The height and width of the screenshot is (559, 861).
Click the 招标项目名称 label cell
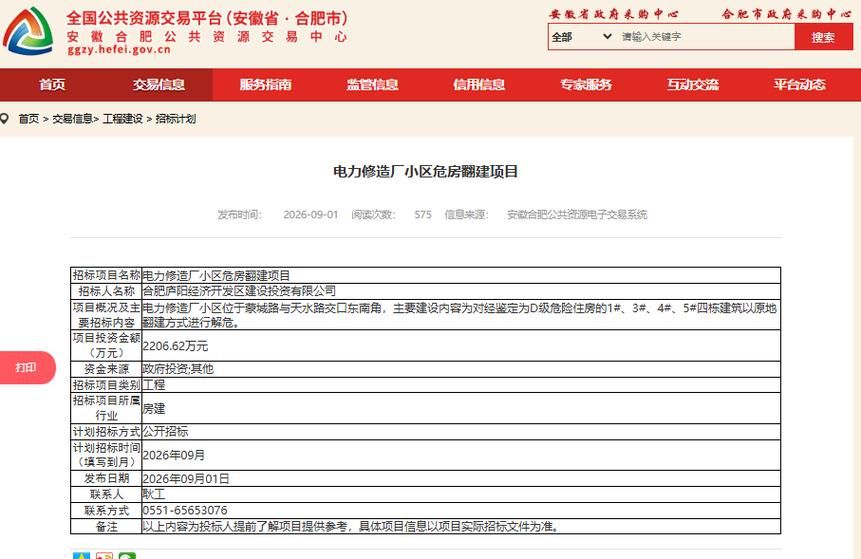tap(107, 275)
